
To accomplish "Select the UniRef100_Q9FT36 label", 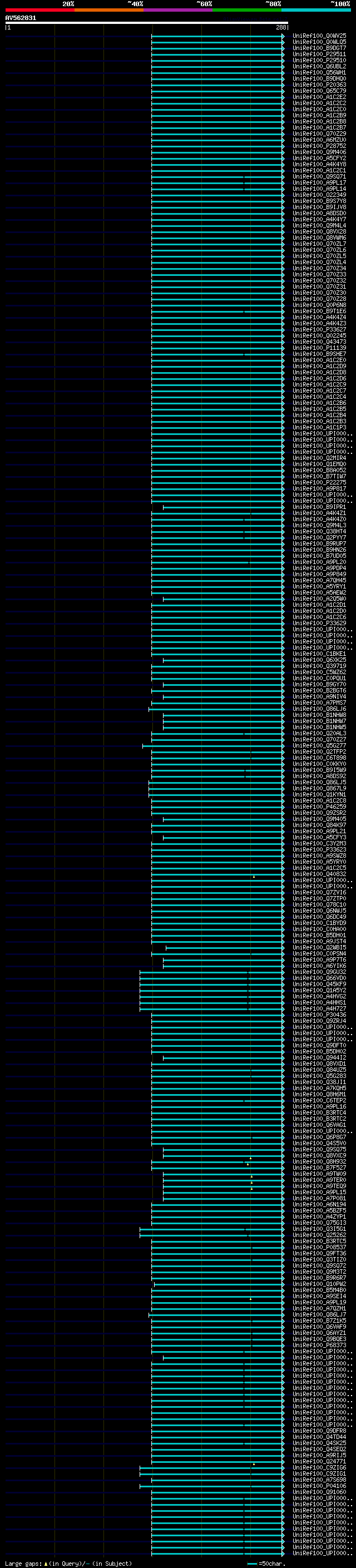I will point(319,1253).
